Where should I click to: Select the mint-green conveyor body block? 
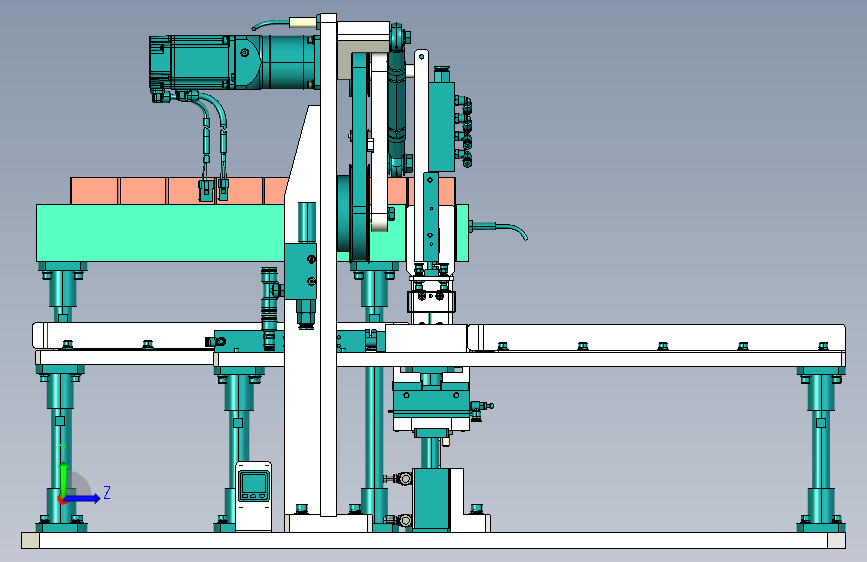160,233
